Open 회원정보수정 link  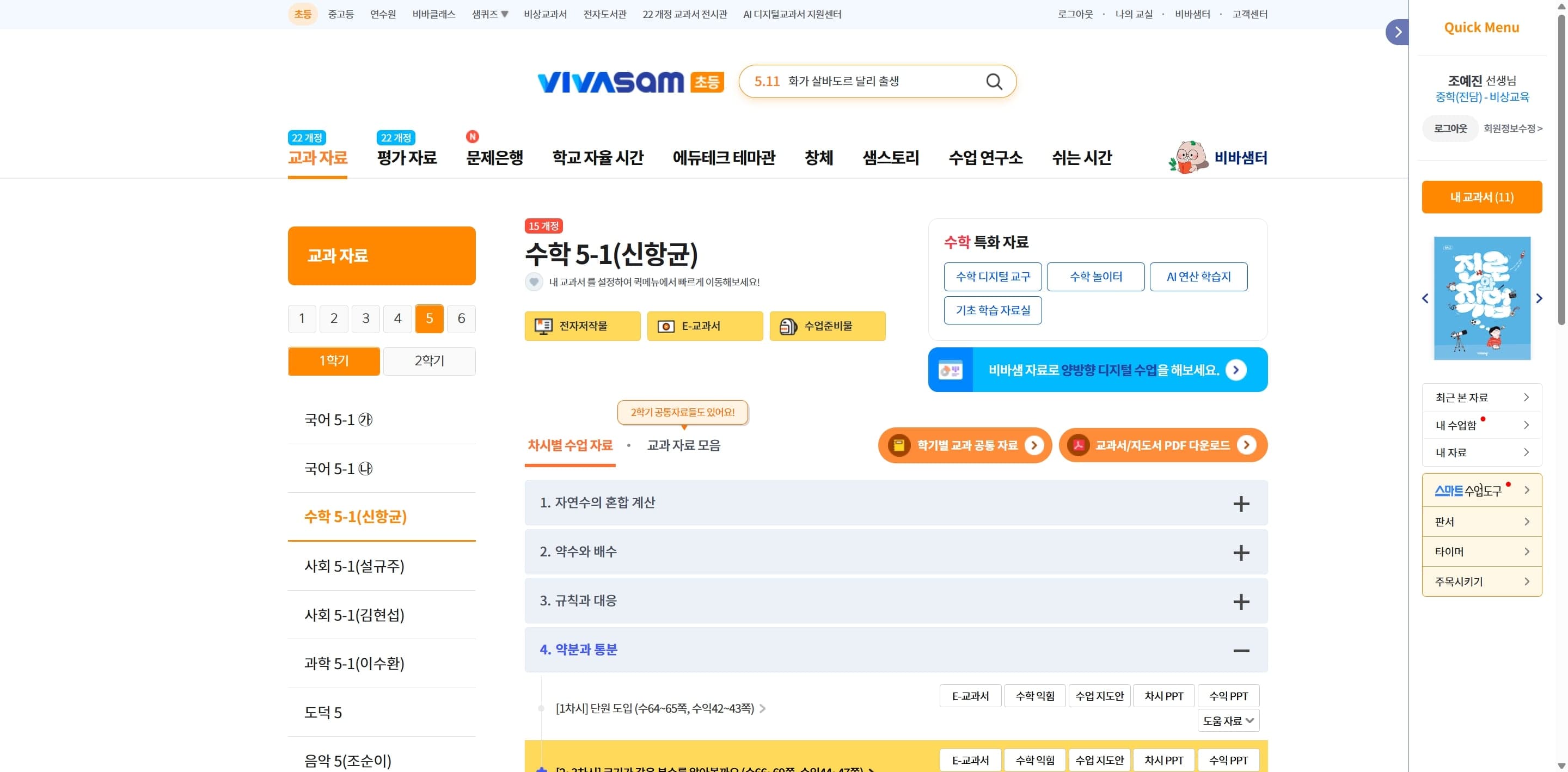click(1512, 128)
